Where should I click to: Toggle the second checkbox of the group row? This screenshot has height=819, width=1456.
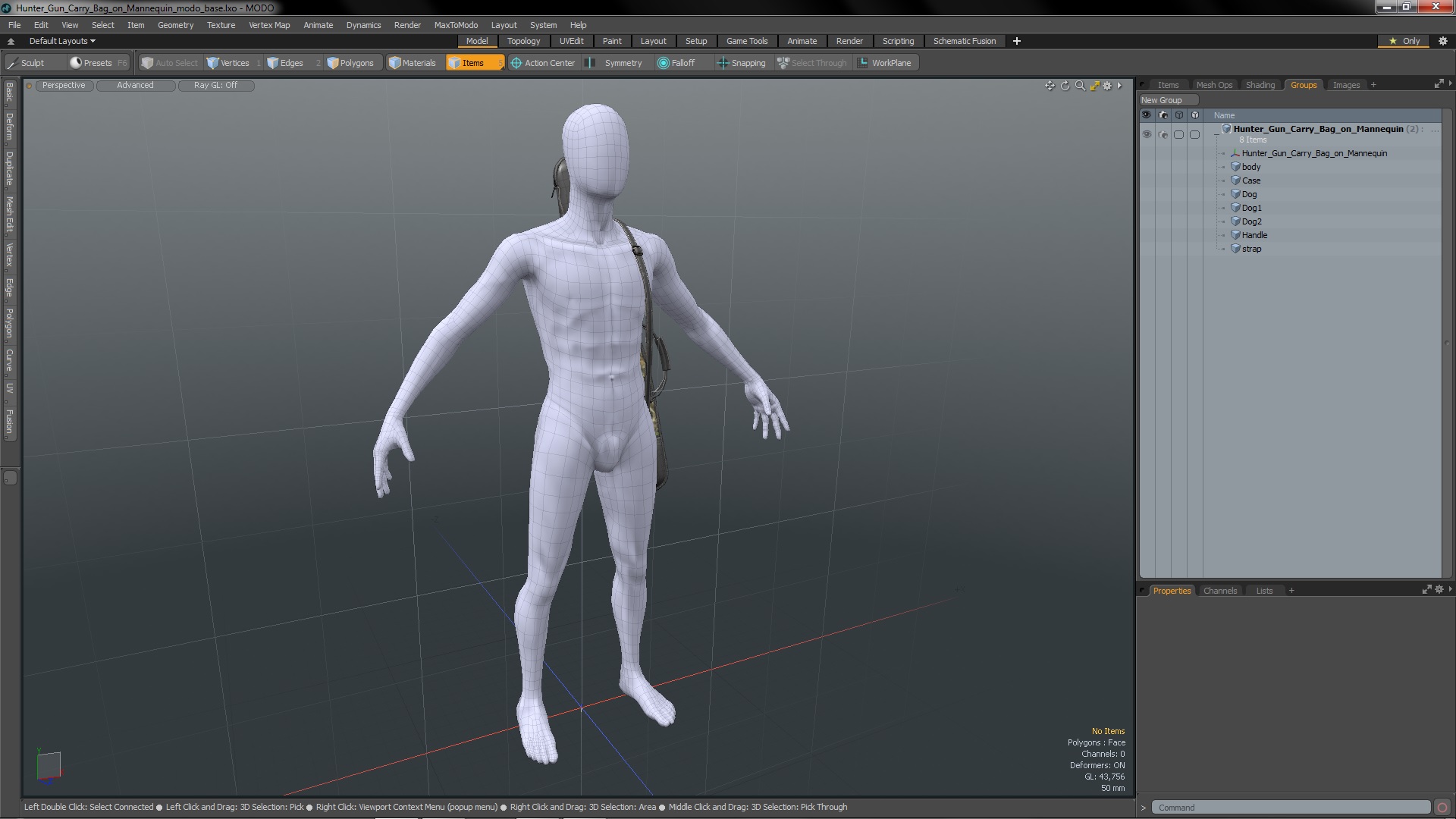pos(1195,134)
